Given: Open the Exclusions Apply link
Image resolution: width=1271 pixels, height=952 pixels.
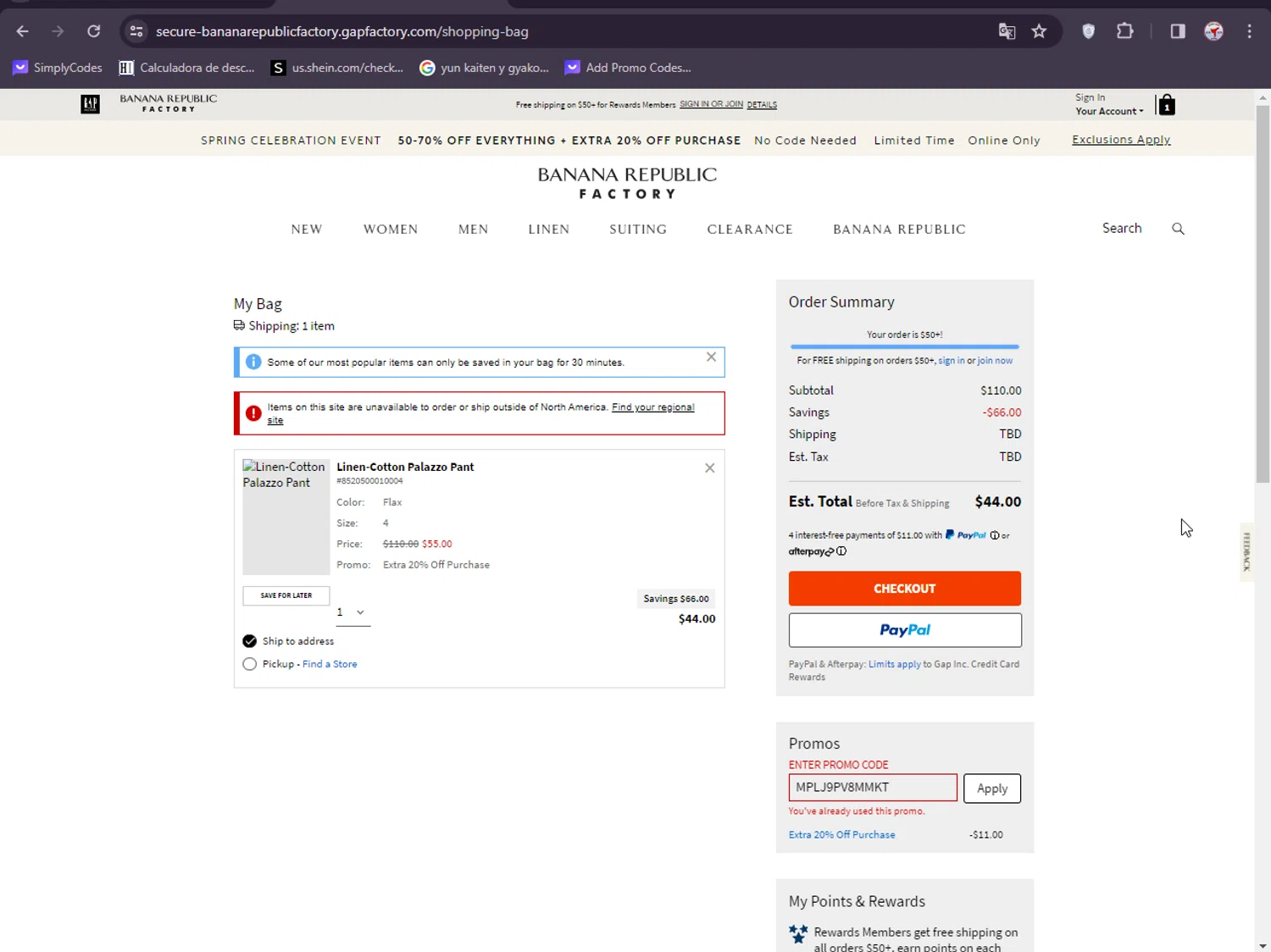Looking at the screenshot, I should [x=1121, y=140].
